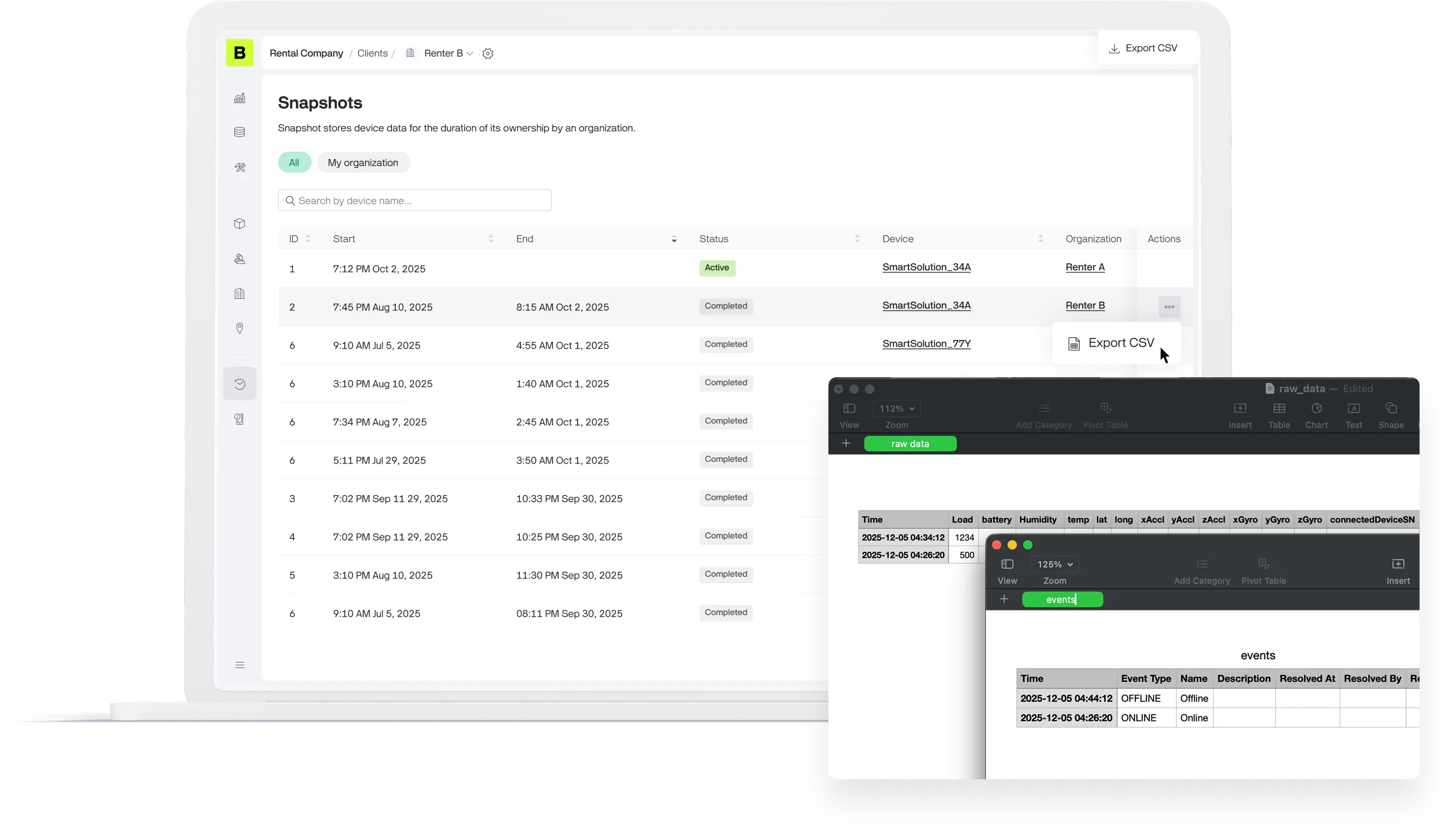The width and height of the screenshot is (1456, 837).
Task: Open the three-dots actions menu for row 2
Action: tap(1169, 307)
